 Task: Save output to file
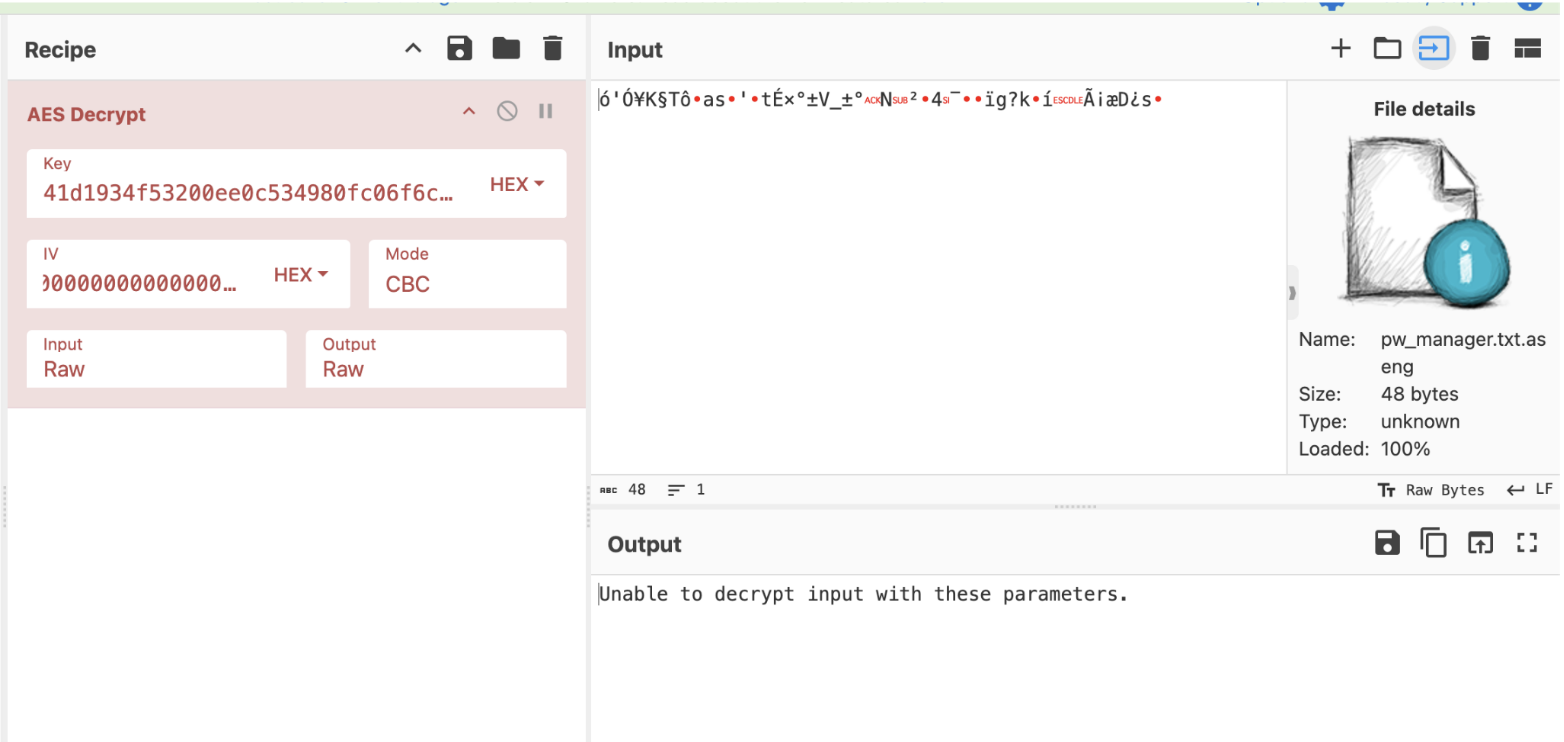click(x=1387, y=543)
